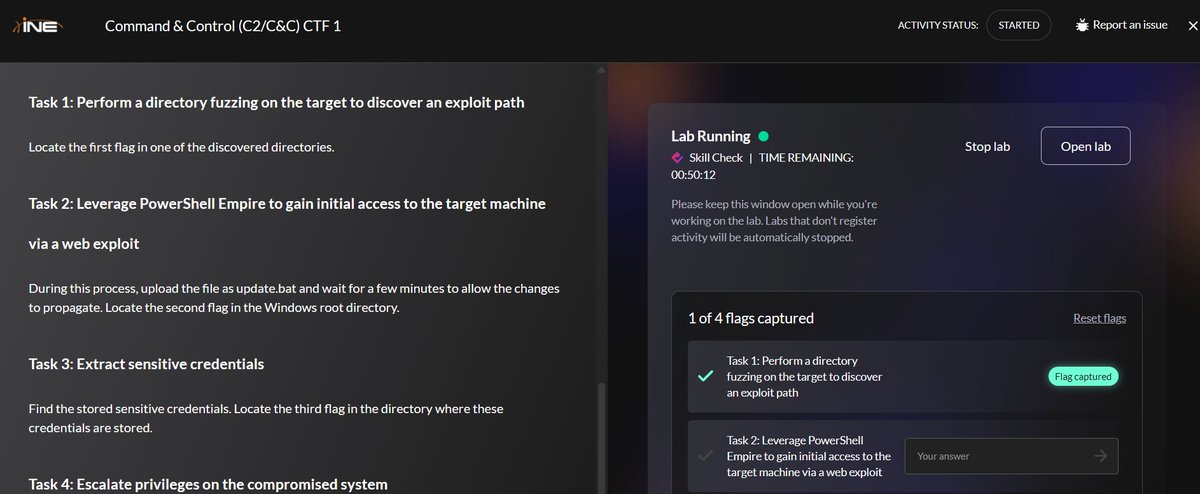The height and width of the screenshot is (494, 1200).
Task: Click the Task 2 PowerShell Empire heading
Action: (287, 223)
